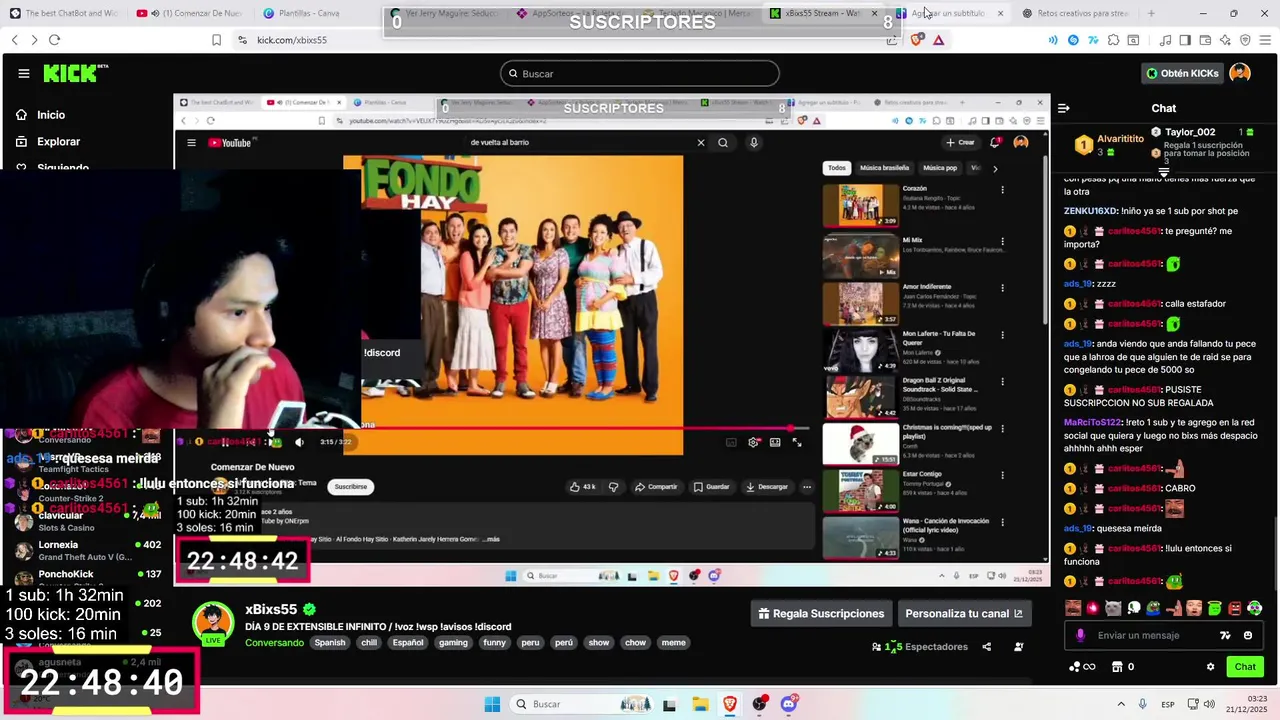Open the Brave VPN shield icon
This screenshot has width=1280, height=720.
coord(1245,40)
